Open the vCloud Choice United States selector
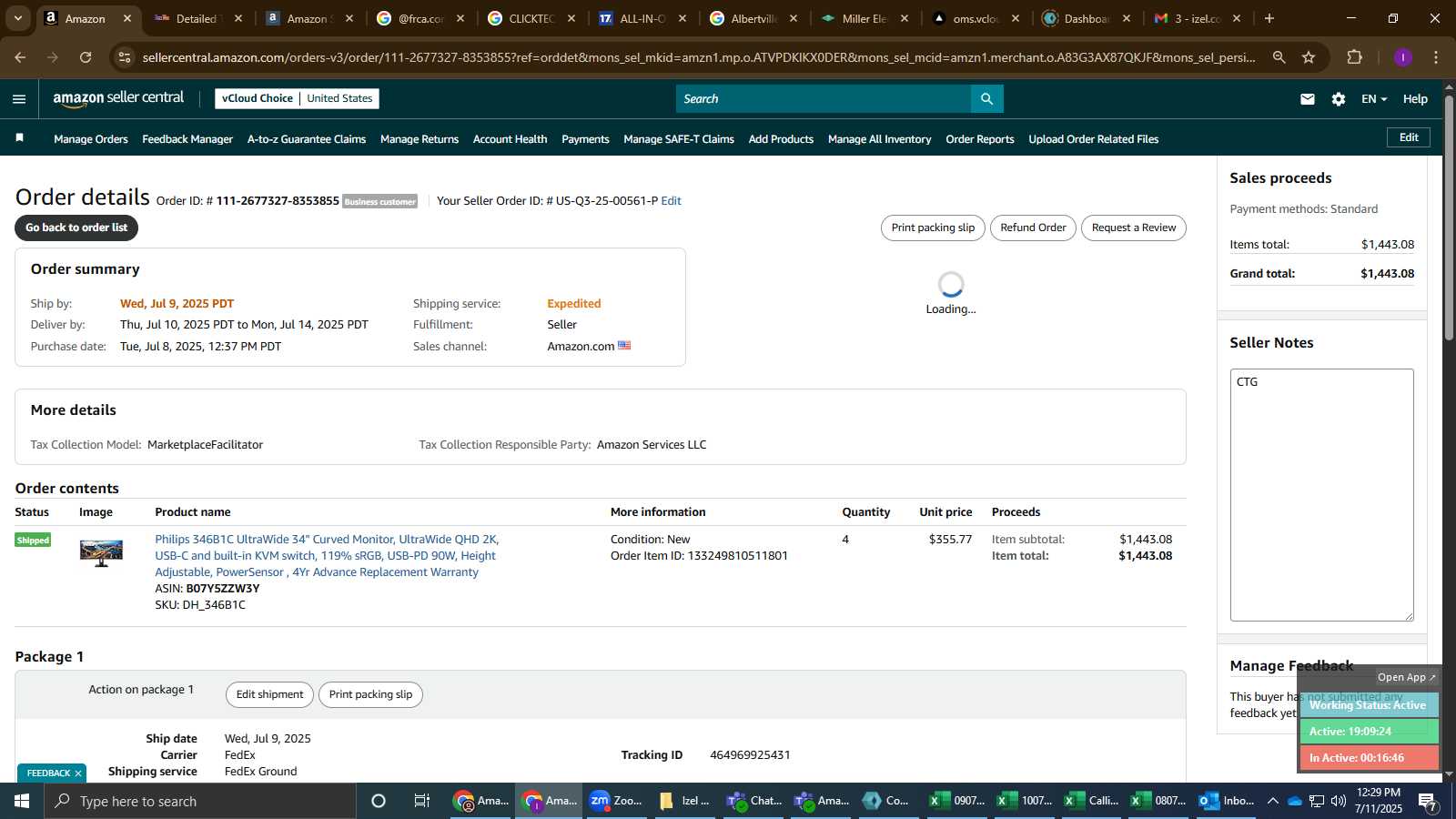The width and height of the screenshot is (1456, 819). [298, 98]
